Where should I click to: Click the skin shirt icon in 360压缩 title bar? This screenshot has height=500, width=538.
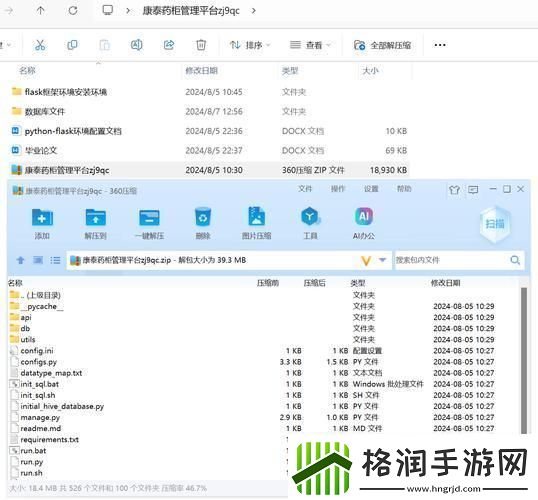pyautogui.click(x=454, y=189)
